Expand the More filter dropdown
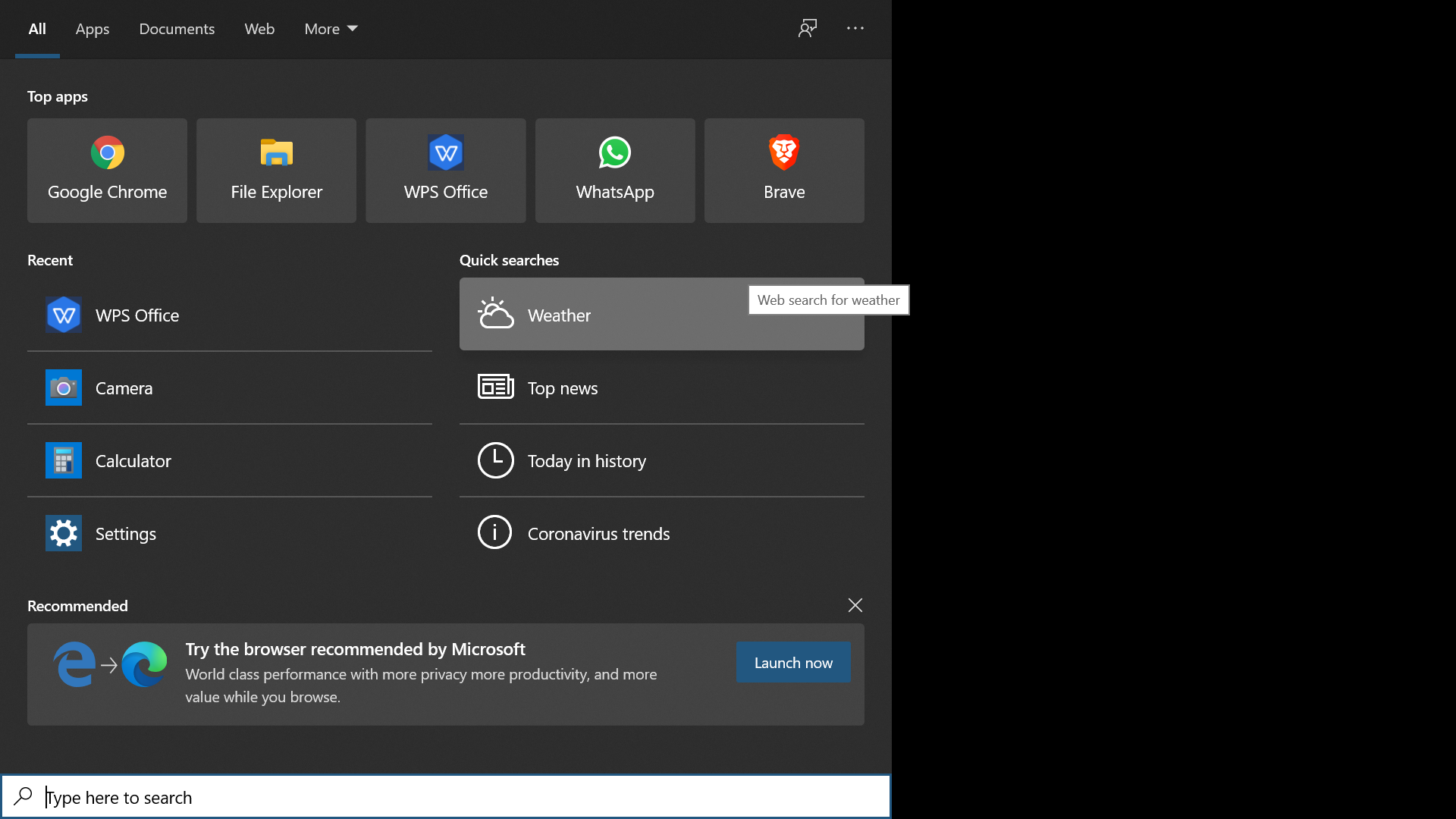The width and height of the screenshot is (1456, 819). pyautogui.click(x=331, y=29)
